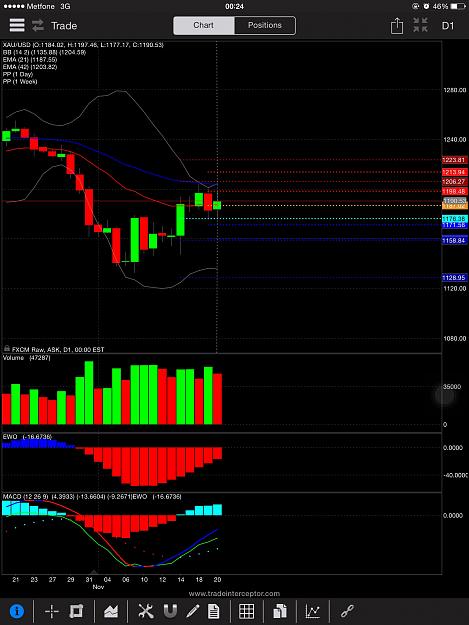Open the document notes icon
This screenshot has height=625, width=469.
(214, 611)
